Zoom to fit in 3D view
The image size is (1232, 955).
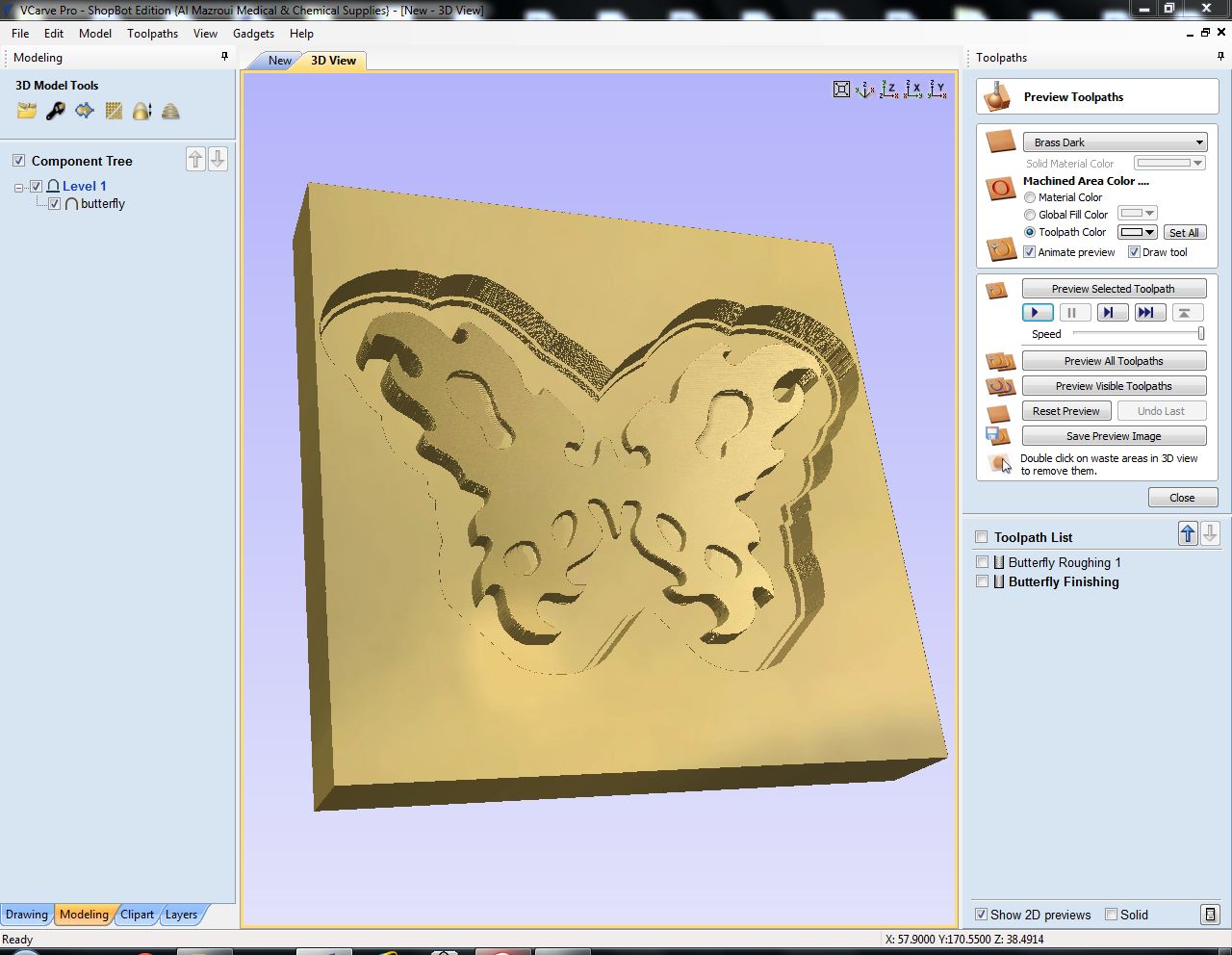(841, 90)
